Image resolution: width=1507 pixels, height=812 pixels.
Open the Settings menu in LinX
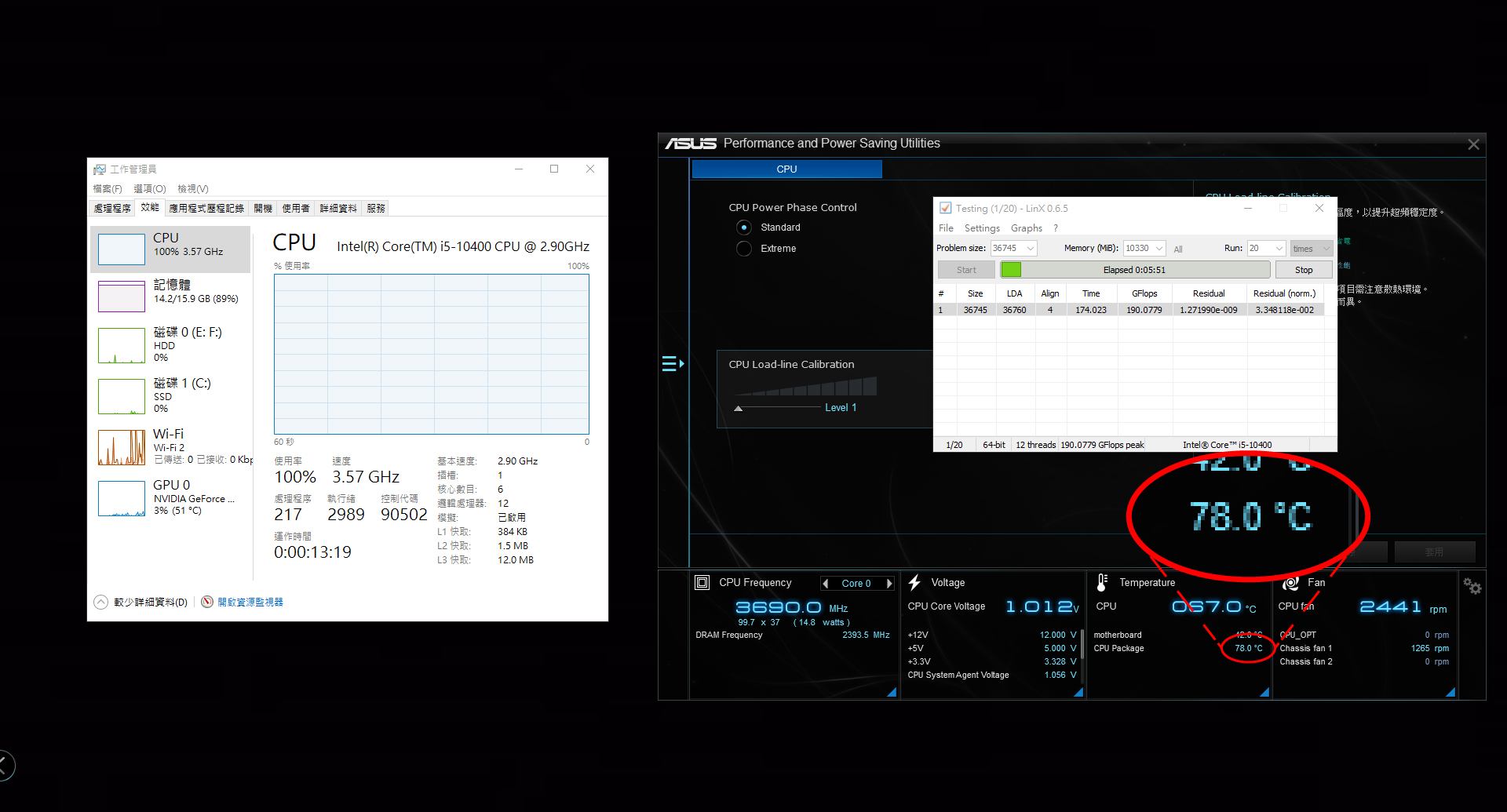click(x=982, y=228)
